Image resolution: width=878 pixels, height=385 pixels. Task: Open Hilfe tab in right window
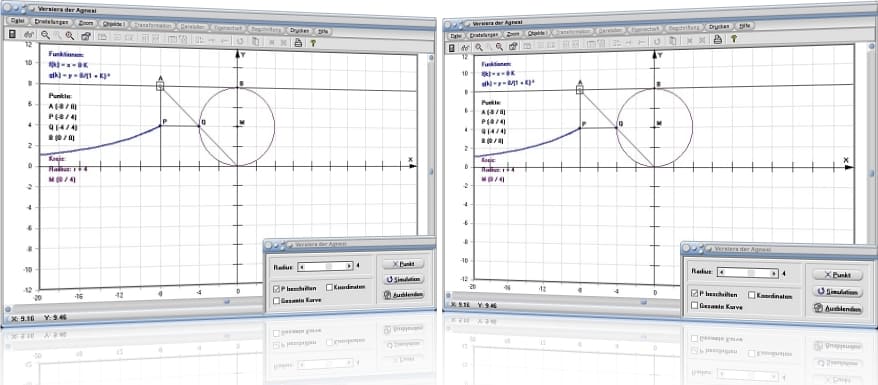point(745,25)
